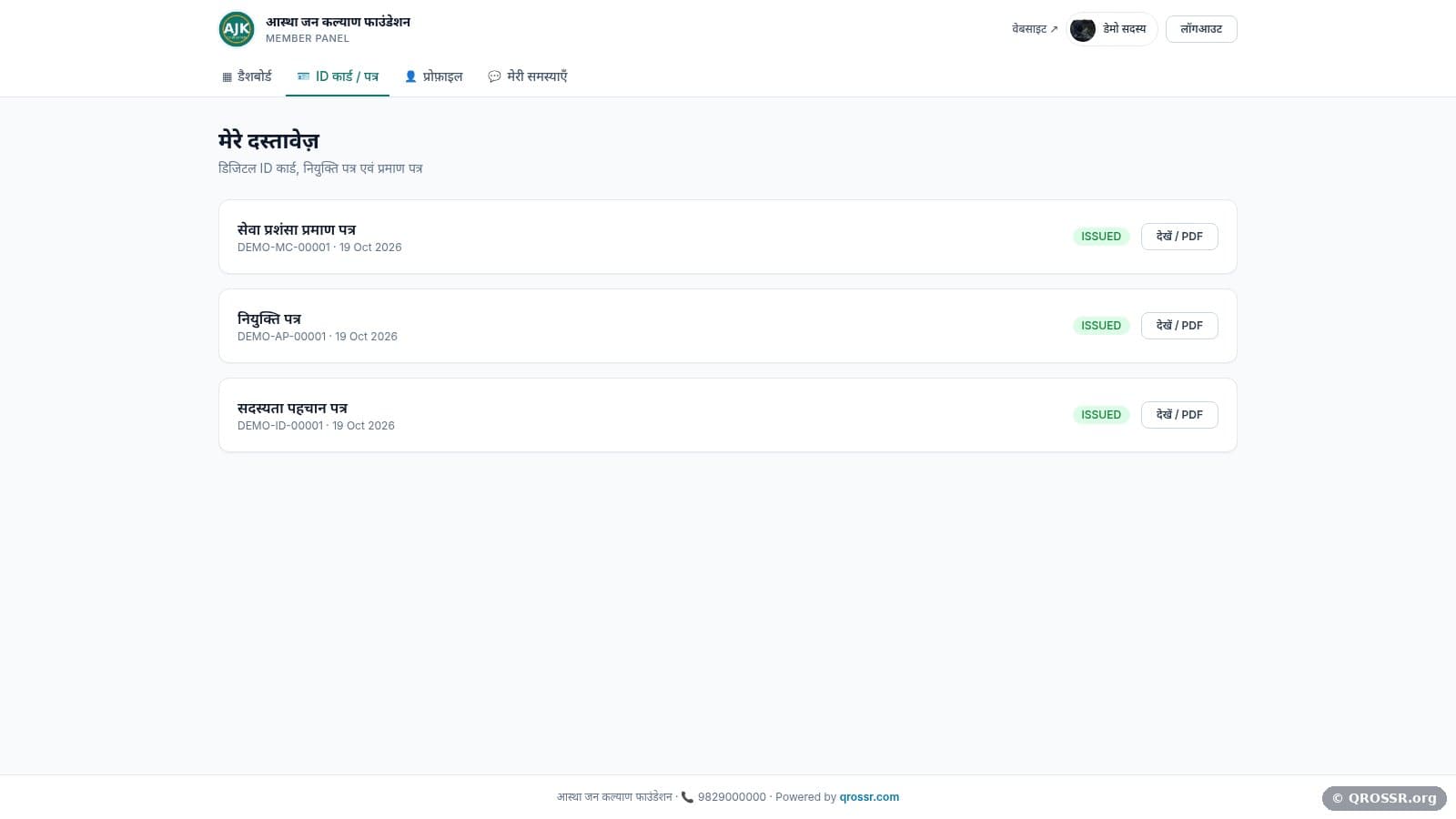View PDF for सेवा प्रशंसा प्रमाण पत्र
Screen dimensions: 1456x819
(1179, 237)
